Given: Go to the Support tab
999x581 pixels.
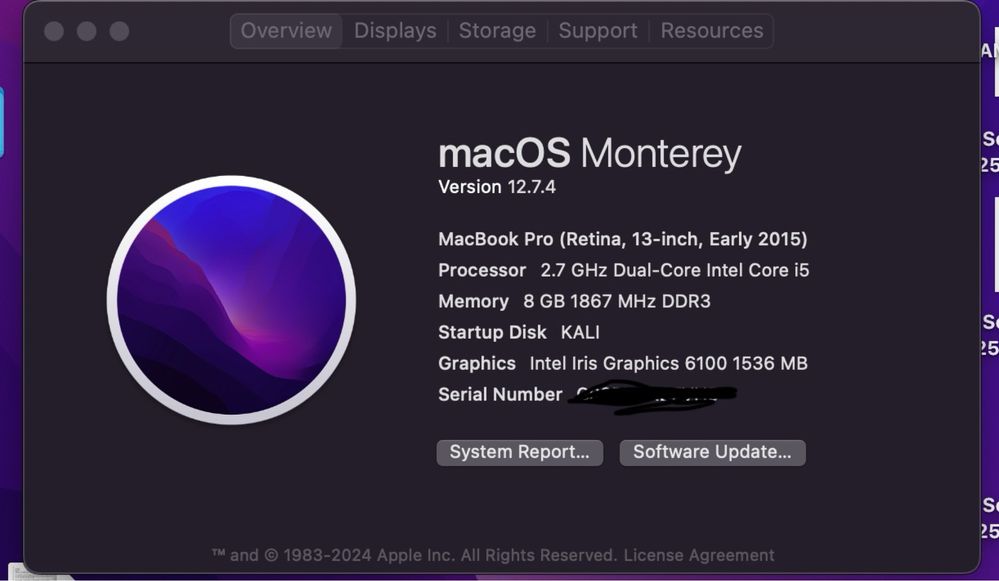Looking at the screenshot, I should [x=598, y=31].
